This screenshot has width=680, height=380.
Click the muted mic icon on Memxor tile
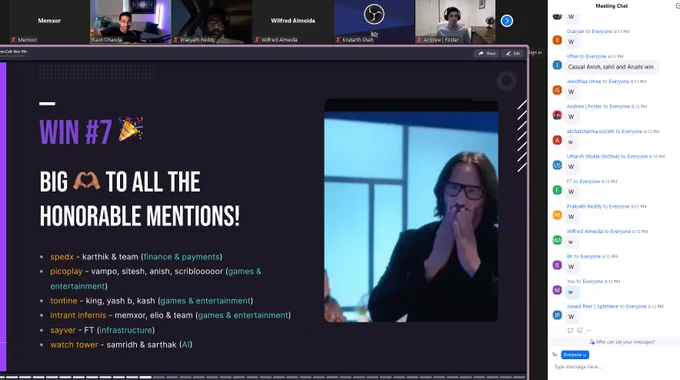point(14,39)
